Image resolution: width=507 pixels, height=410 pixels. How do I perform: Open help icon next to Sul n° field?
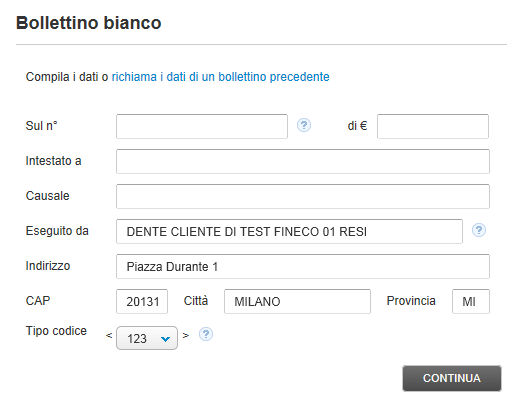pos(304,125)
